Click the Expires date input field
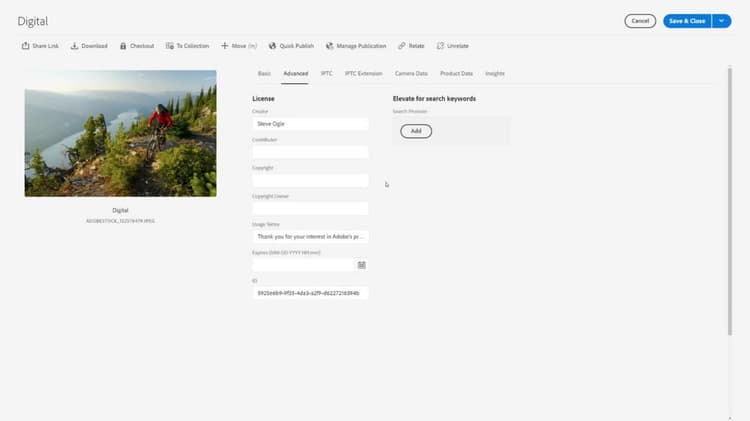The height and width of the screenshot is (421, 750). pos(303,265)
